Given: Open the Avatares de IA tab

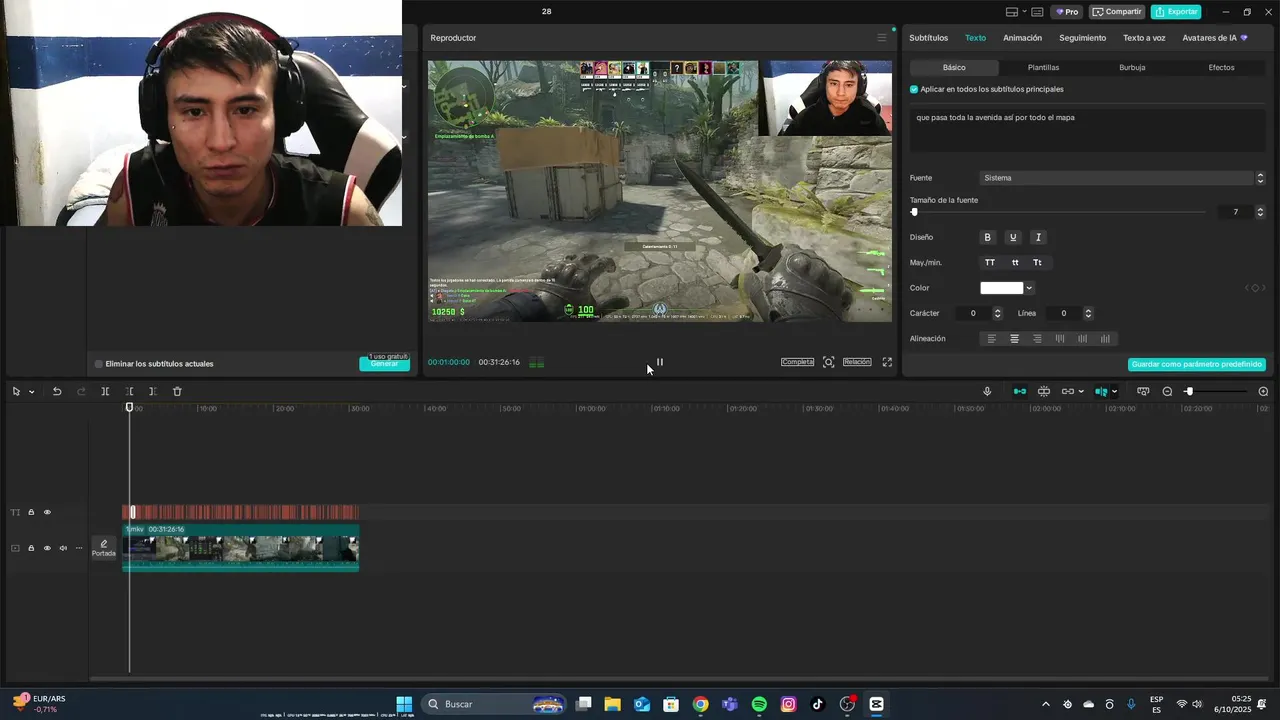Looking at the screenshot, I should click(1214, 38).
